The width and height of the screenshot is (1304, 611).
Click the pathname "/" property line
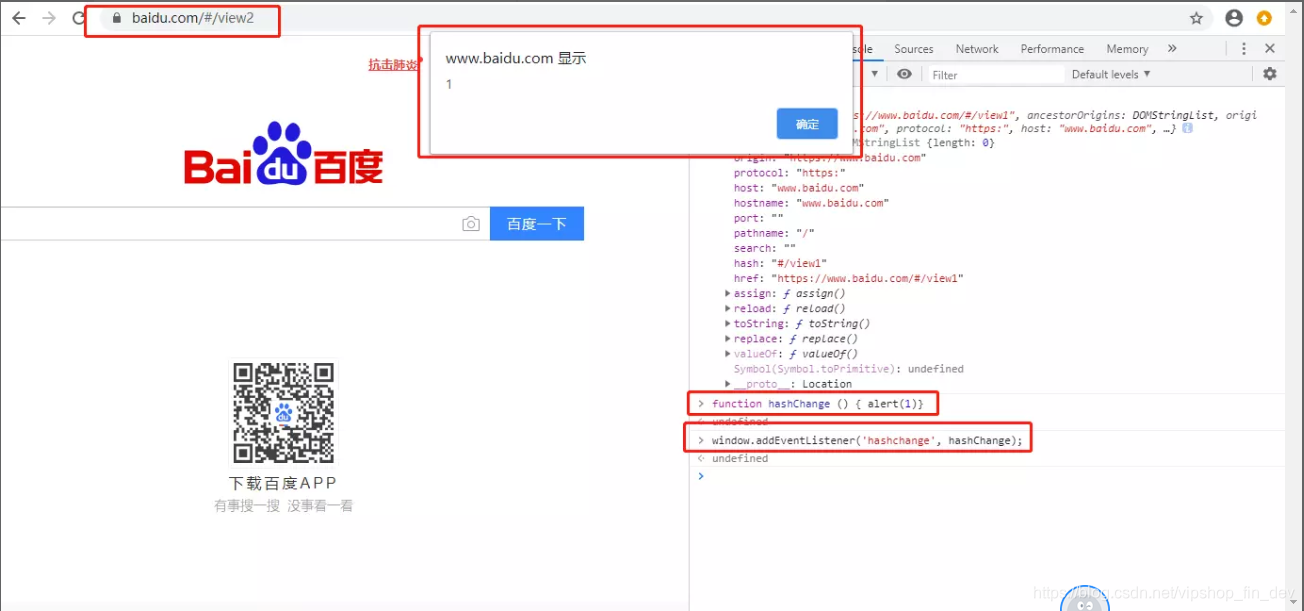(774, 233)
